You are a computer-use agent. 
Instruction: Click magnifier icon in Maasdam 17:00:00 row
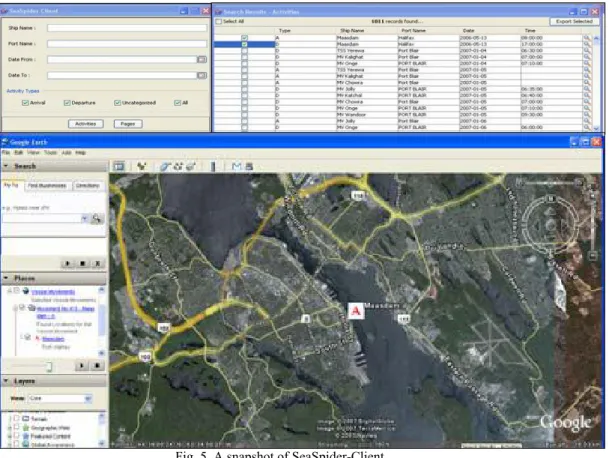coord(586,44)
